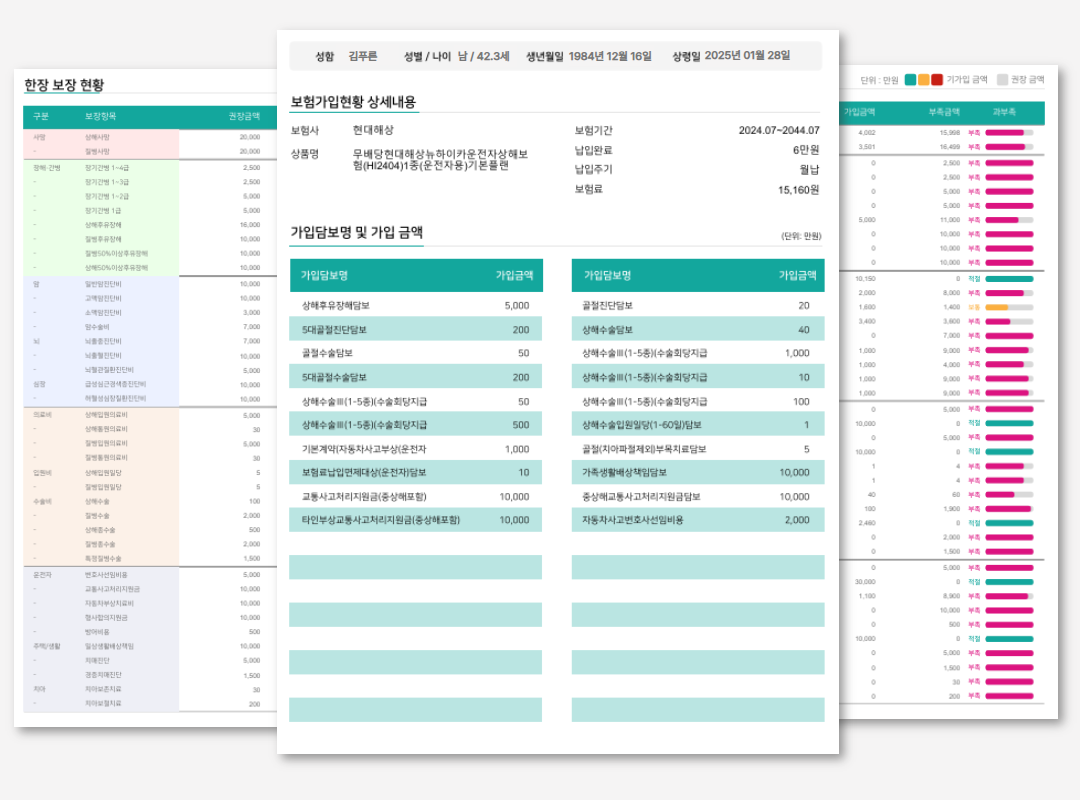Click the 가족생활배상책임담보 row
This screenshot has width=1080, height=800.
pyautogui.click(x=697, y=472)
